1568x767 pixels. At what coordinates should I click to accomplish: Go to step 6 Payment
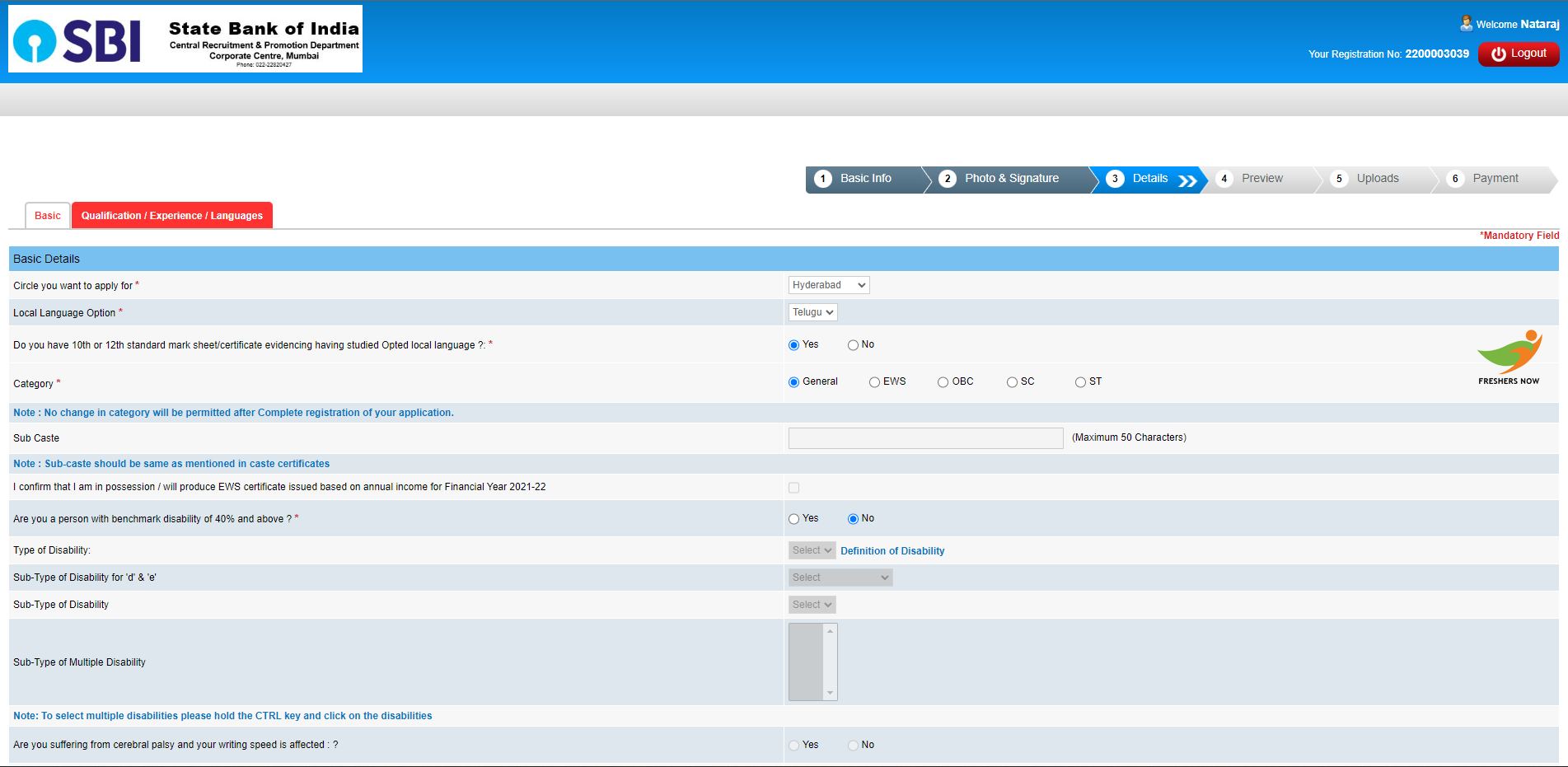1494,179
